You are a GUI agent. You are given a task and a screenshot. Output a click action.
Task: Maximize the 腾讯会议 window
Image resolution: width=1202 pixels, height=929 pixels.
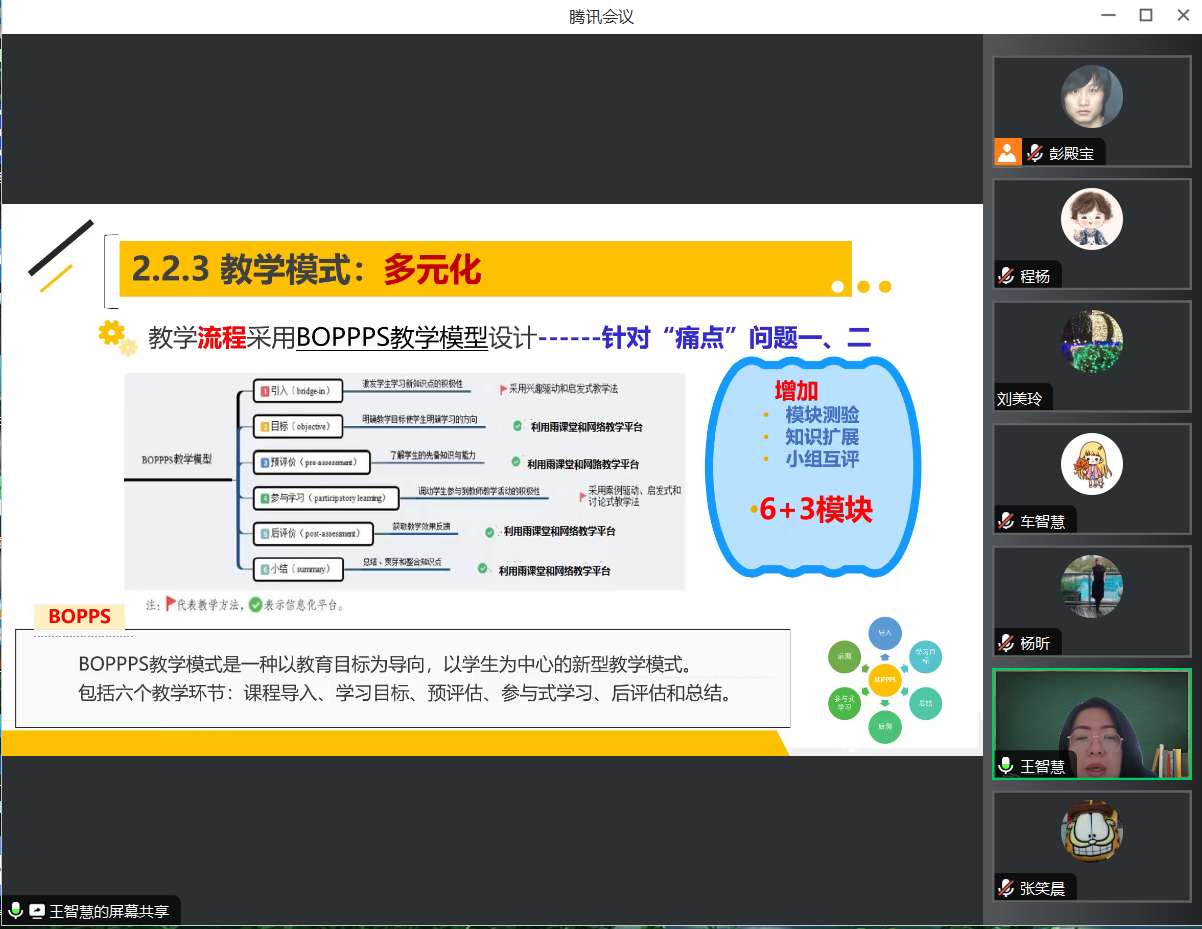point(1146,15)
